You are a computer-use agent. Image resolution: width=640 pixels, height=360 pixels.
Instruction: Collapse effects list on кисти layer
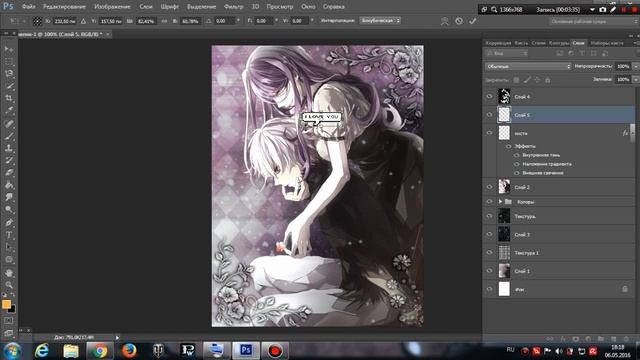pyautogui.click(x=633, y=133)
